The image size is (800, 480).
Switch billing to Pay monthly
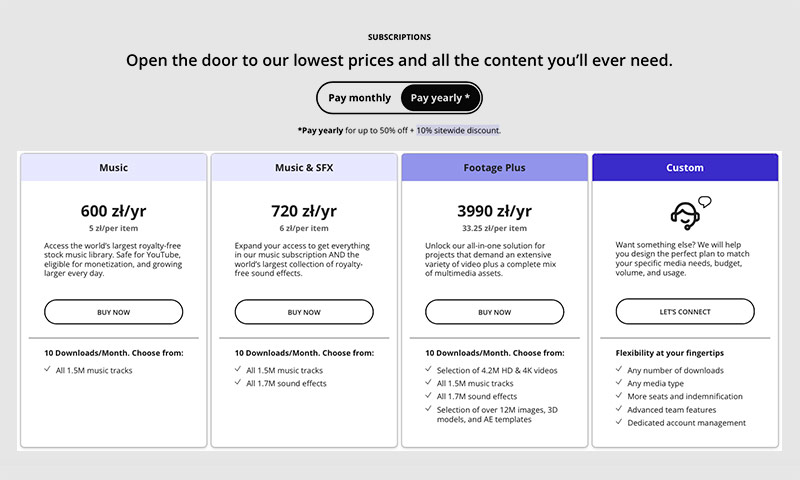click(357, 98)
